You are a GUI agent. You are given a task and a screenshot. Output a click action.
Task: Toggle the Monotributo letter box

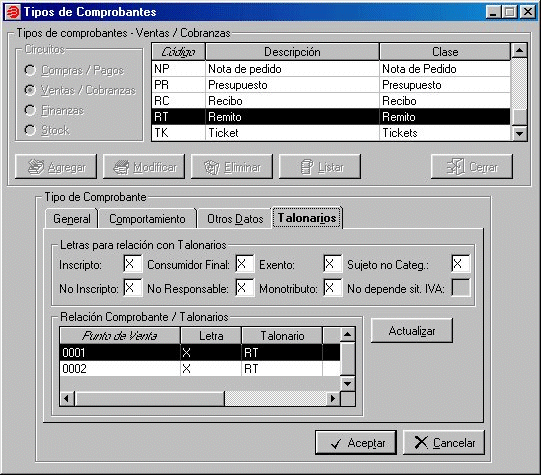click(x=333, y=288)
